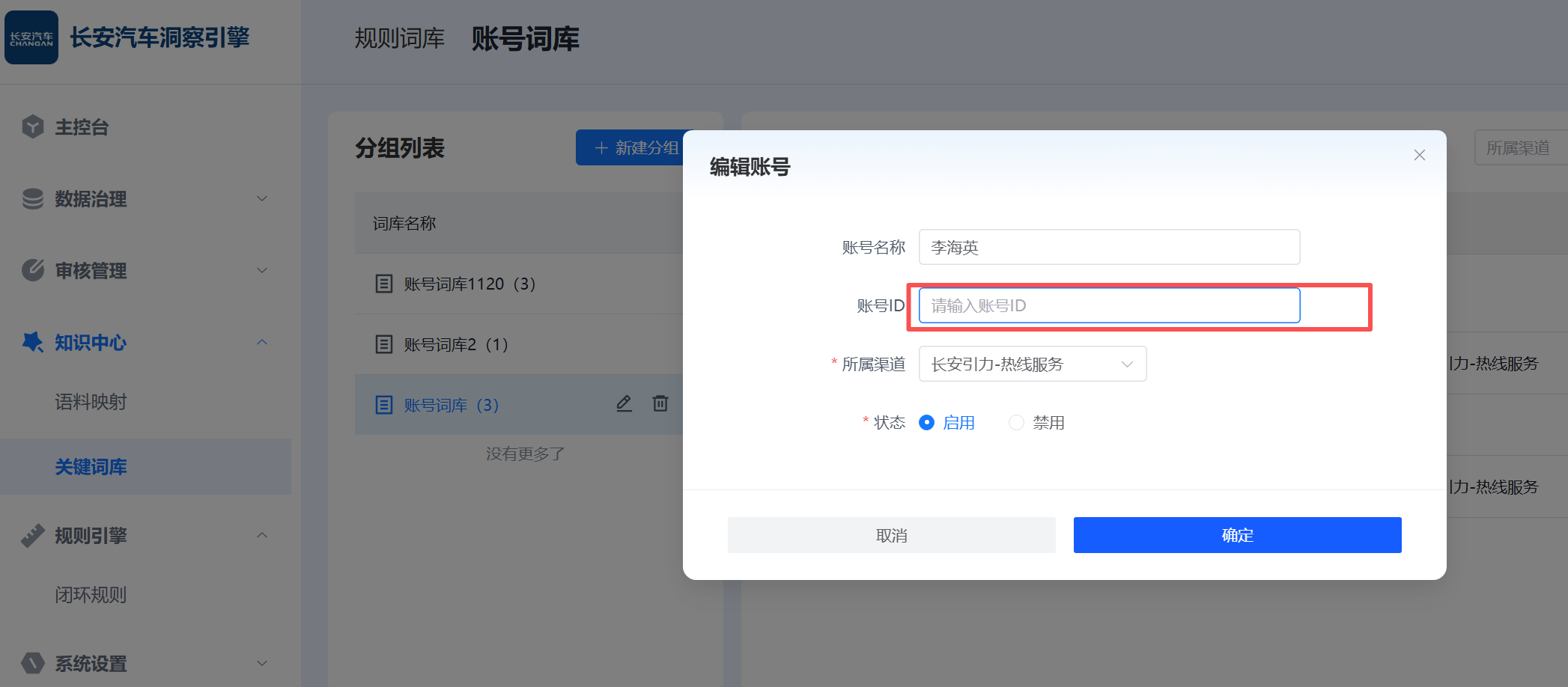Click the 数据治理 database icon
This screenshot has height=687, width=1568.
coord(33,199)
